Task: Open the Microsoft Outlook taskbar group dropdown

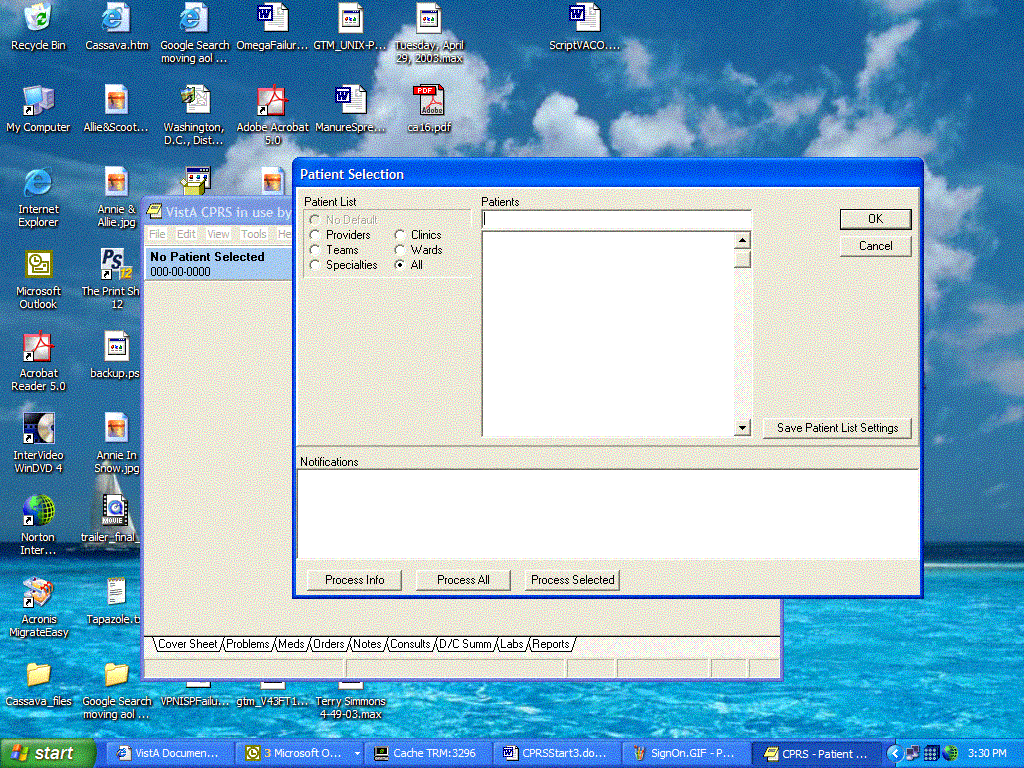Action: tap(357, 753)
